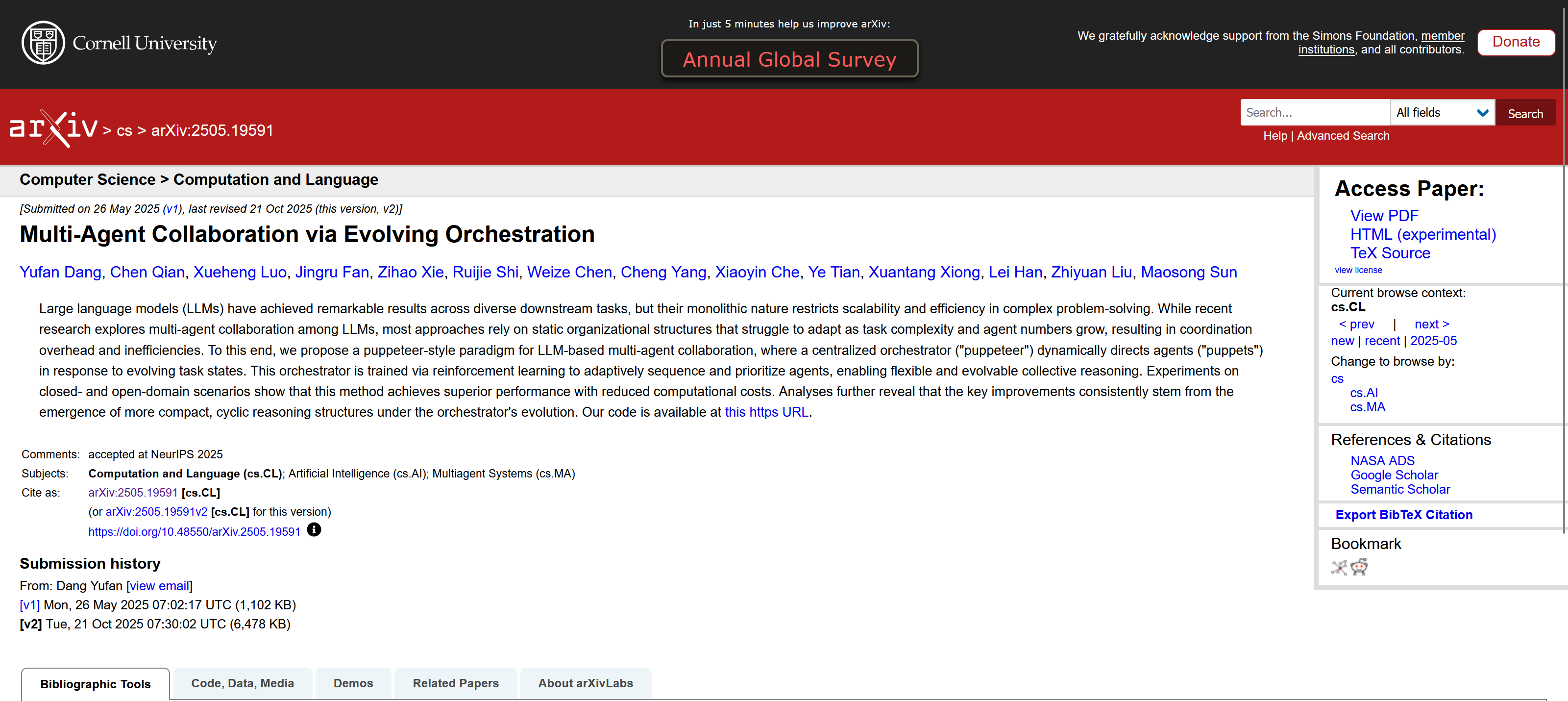Switch to Code, Data, Media tab

pyautogui.click(x=242, y=683)
